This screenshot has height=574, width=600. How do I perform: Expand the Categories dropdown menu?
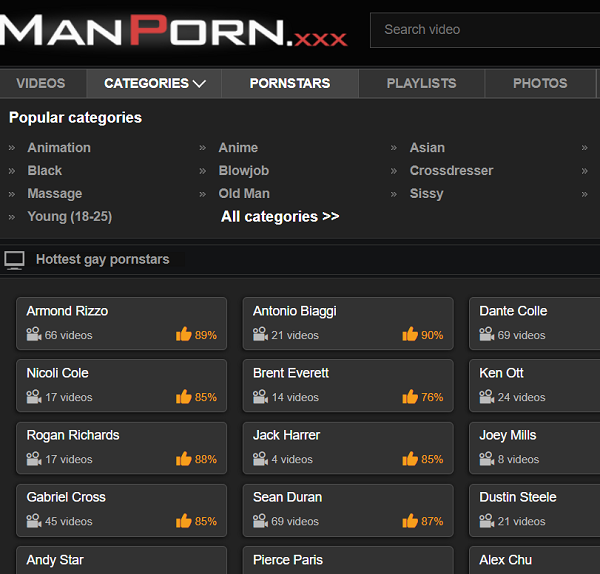[154, 83]
